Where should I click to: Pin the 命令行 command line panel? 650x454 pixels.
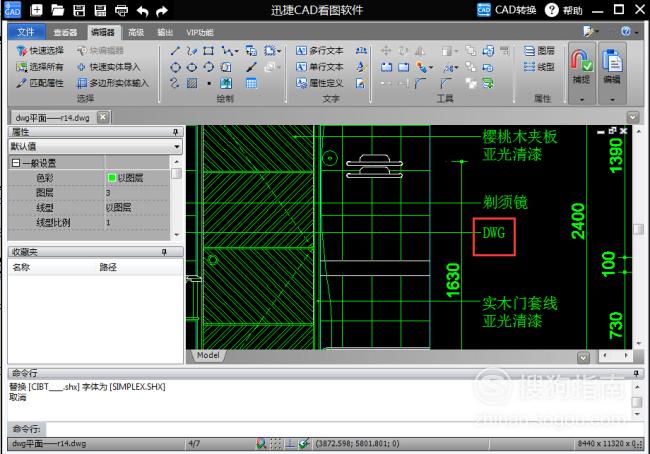point(636,373)
